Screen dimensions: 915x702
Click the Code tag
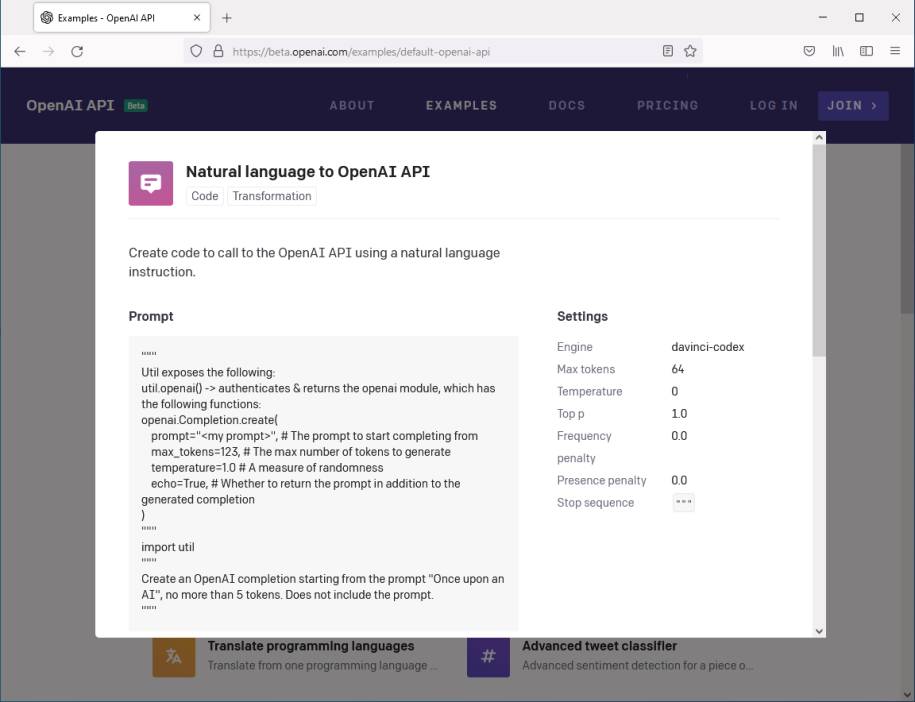[x=205, y=196]
